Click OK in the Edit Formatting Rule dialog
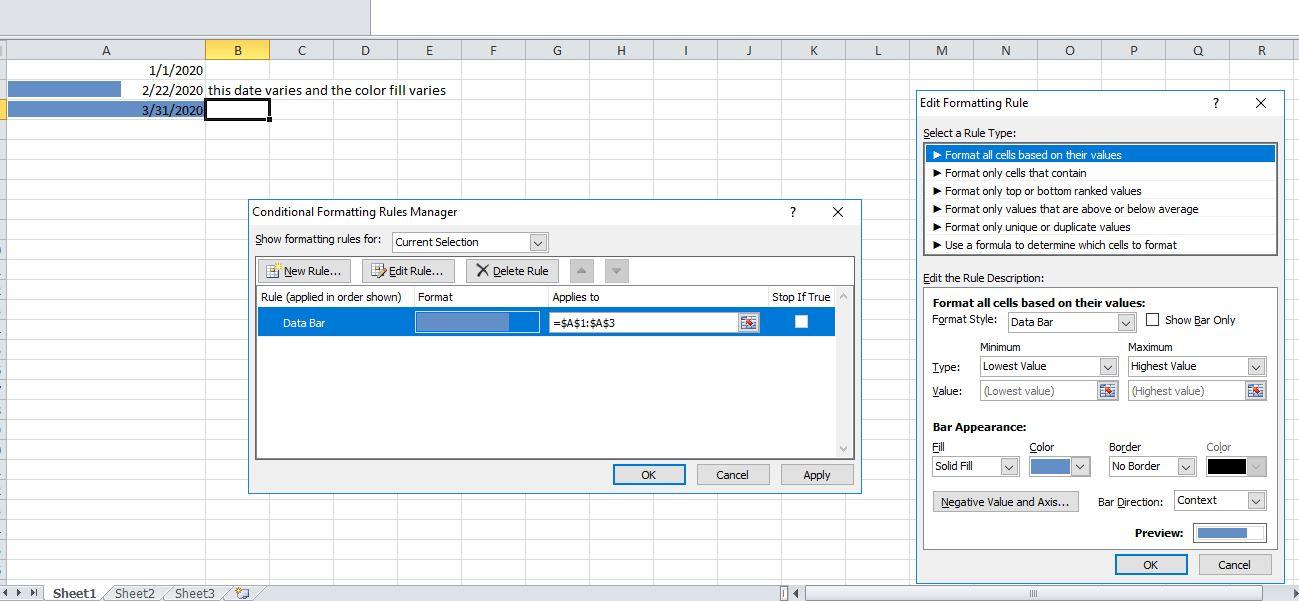 tap(1151, 565)
